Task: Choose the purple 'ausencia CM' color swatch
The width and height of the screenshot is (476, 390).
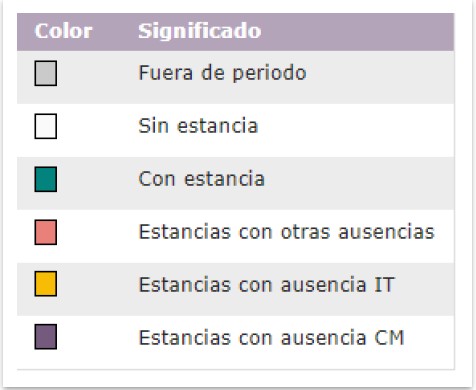Action: pyautogui.click(x=46, y=337)
